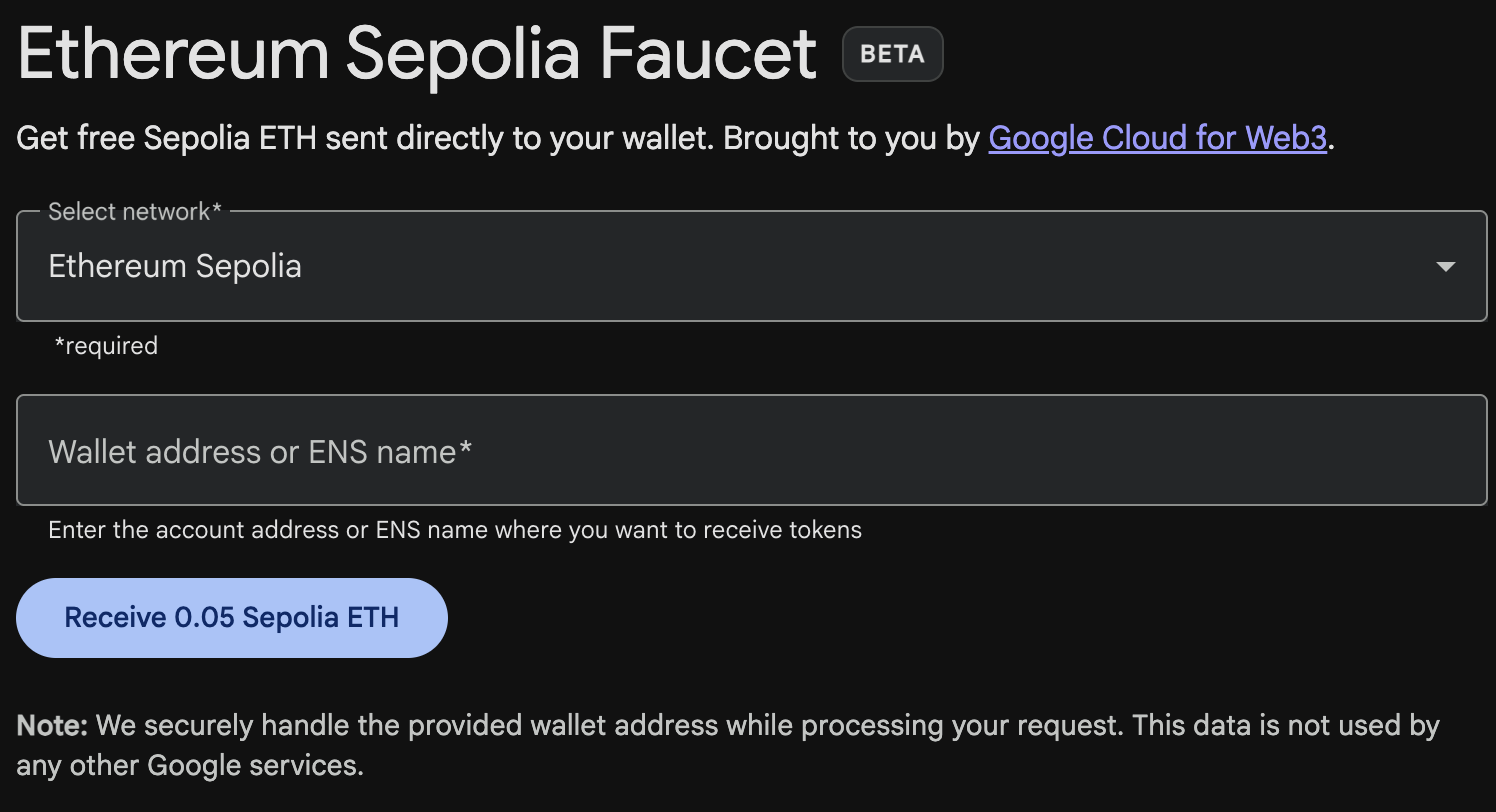Screen dimensions: 1496x812
Task: Activate the network selection combo box
Action: coord(748,266)
